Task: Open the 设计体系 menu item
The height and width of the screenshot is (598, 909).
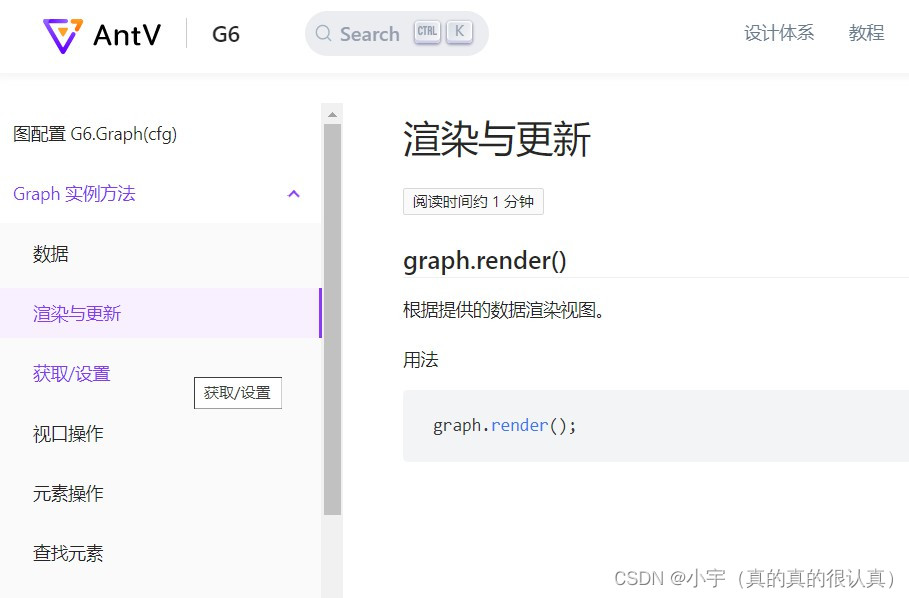Action: tap(780, 33)
